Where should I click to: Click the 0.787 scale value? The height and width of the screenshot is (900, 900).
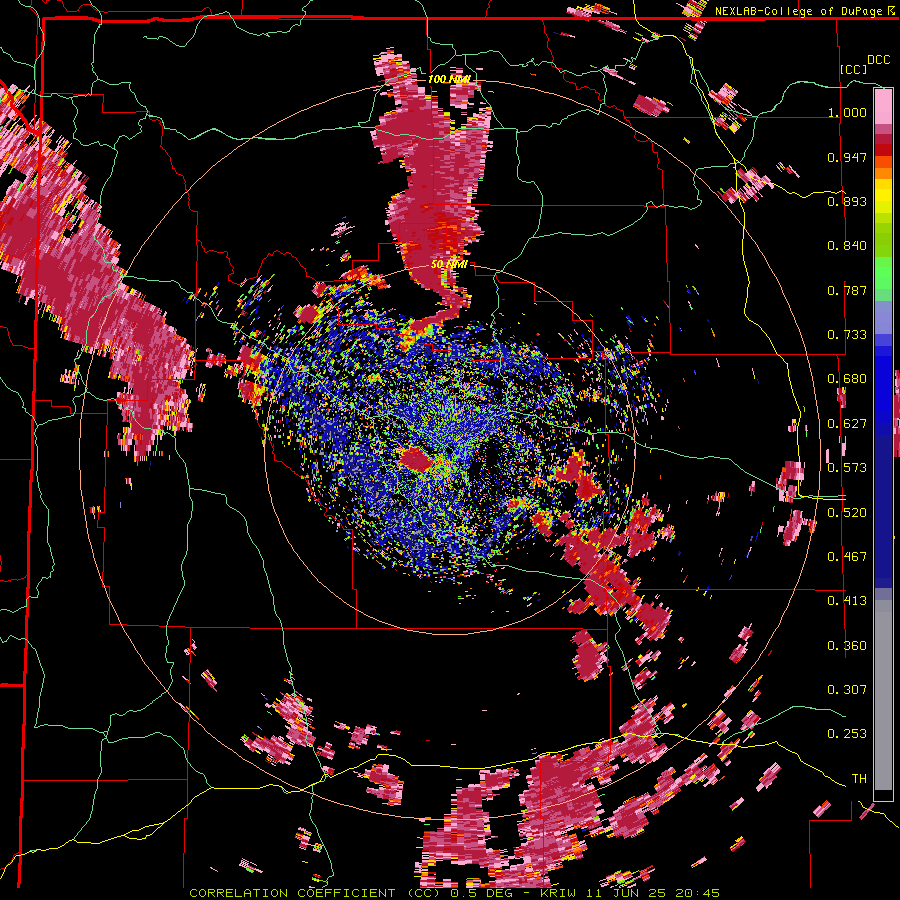pos(847,290)
